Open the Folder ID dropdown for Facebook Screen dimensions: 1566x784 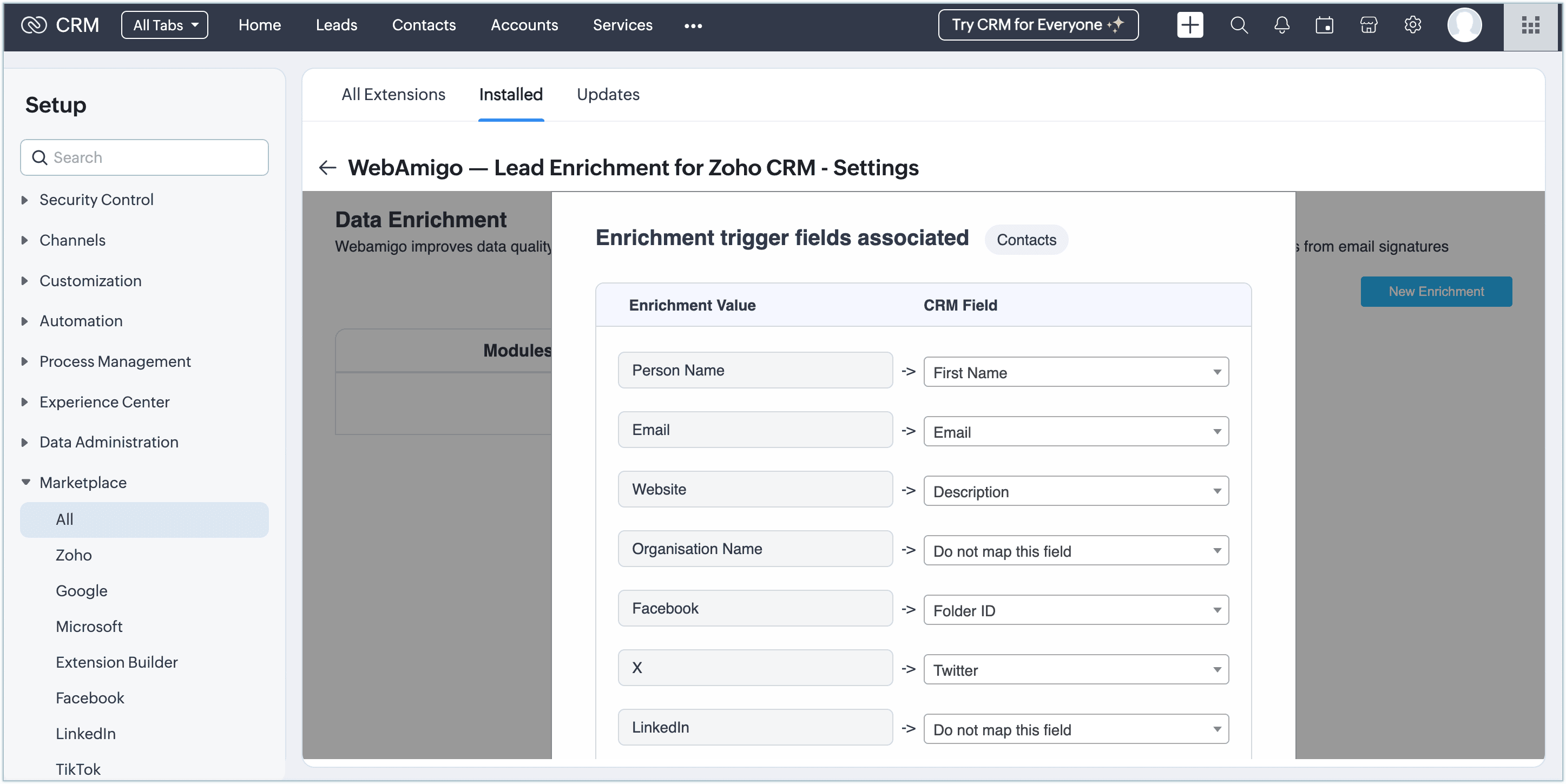tap(1075, 610)
